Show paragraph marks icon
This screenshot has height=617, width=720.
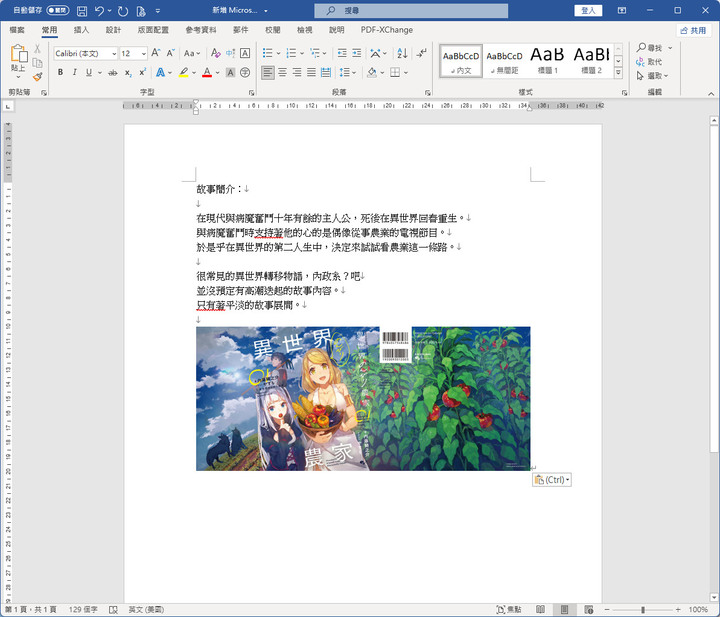click(421, 53)
